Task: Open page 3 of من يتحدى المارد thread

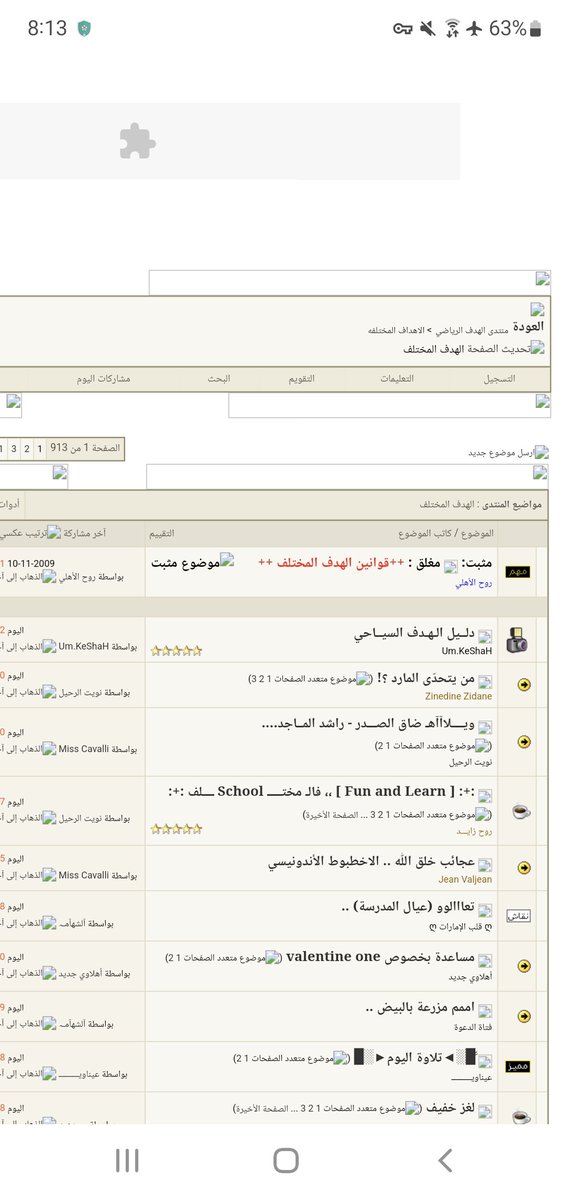Action: pos(252,679)
